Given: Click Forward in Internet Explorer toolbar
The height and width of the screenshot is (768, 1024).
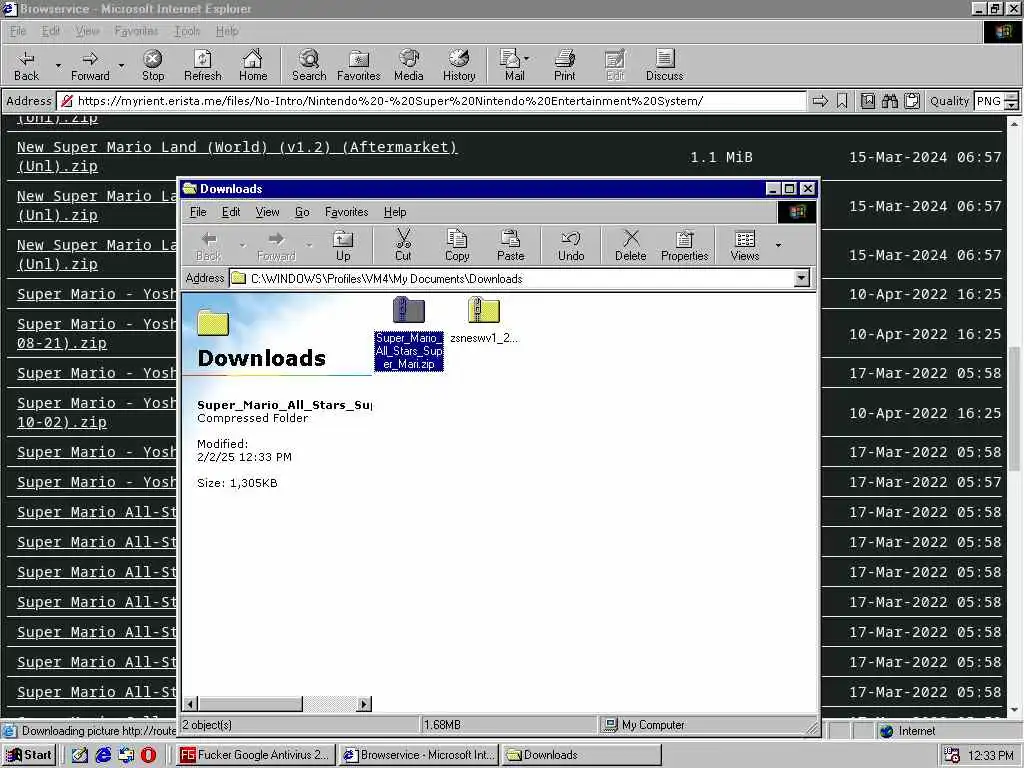Looking at the screenshot, I should point(90,65).
